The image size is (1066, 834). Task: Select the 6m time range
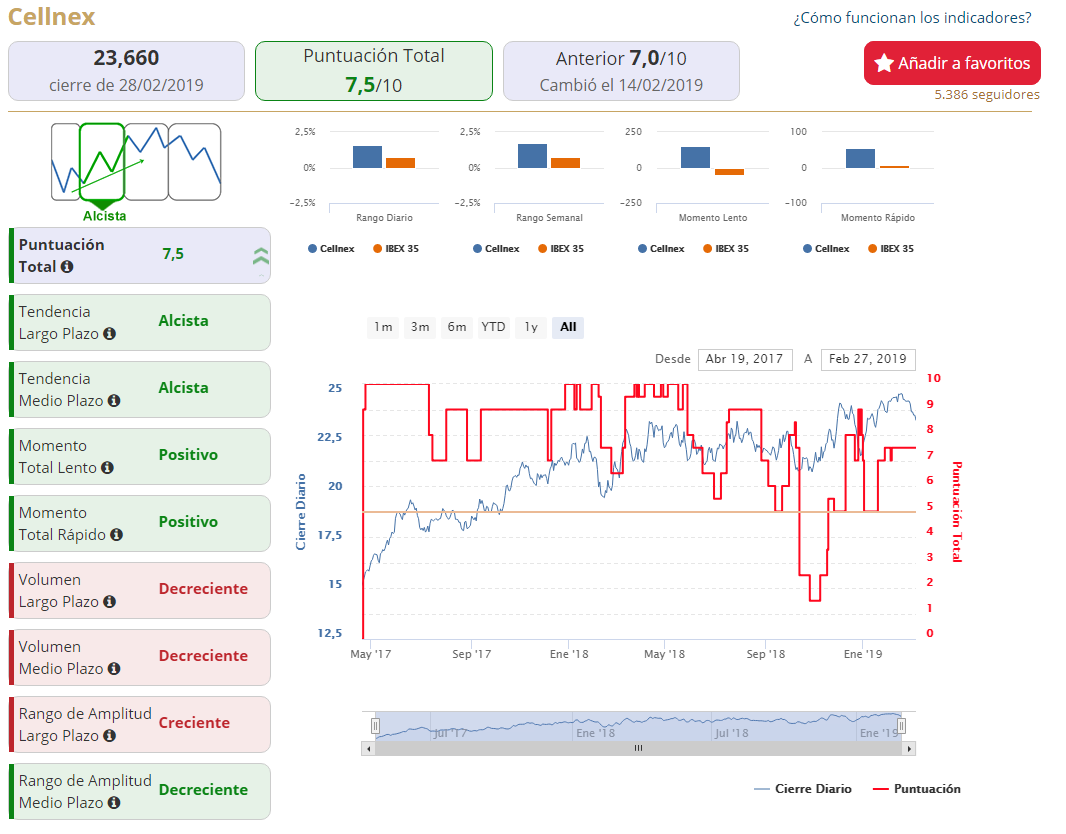(457, 328)
